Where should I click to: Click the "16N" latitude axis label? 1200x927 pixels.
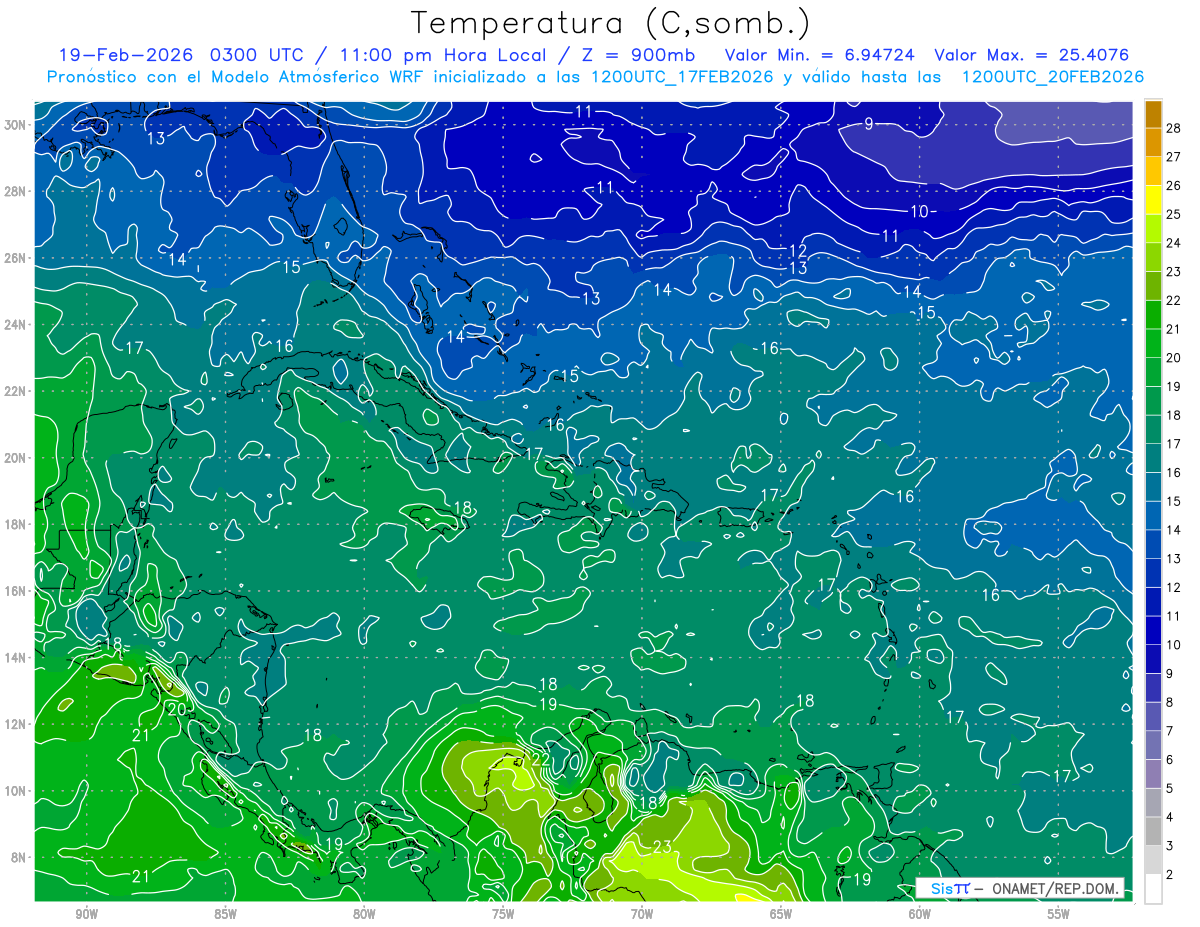click(x=15, y=591)
